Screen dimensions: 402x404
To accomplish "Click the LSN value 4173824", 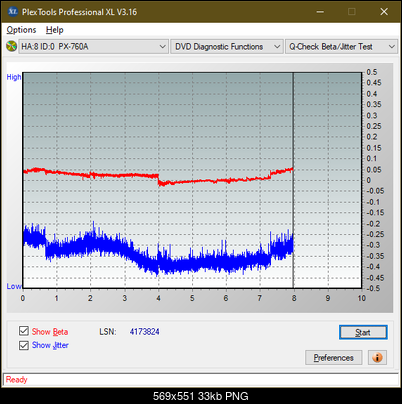I will [144, 332].
